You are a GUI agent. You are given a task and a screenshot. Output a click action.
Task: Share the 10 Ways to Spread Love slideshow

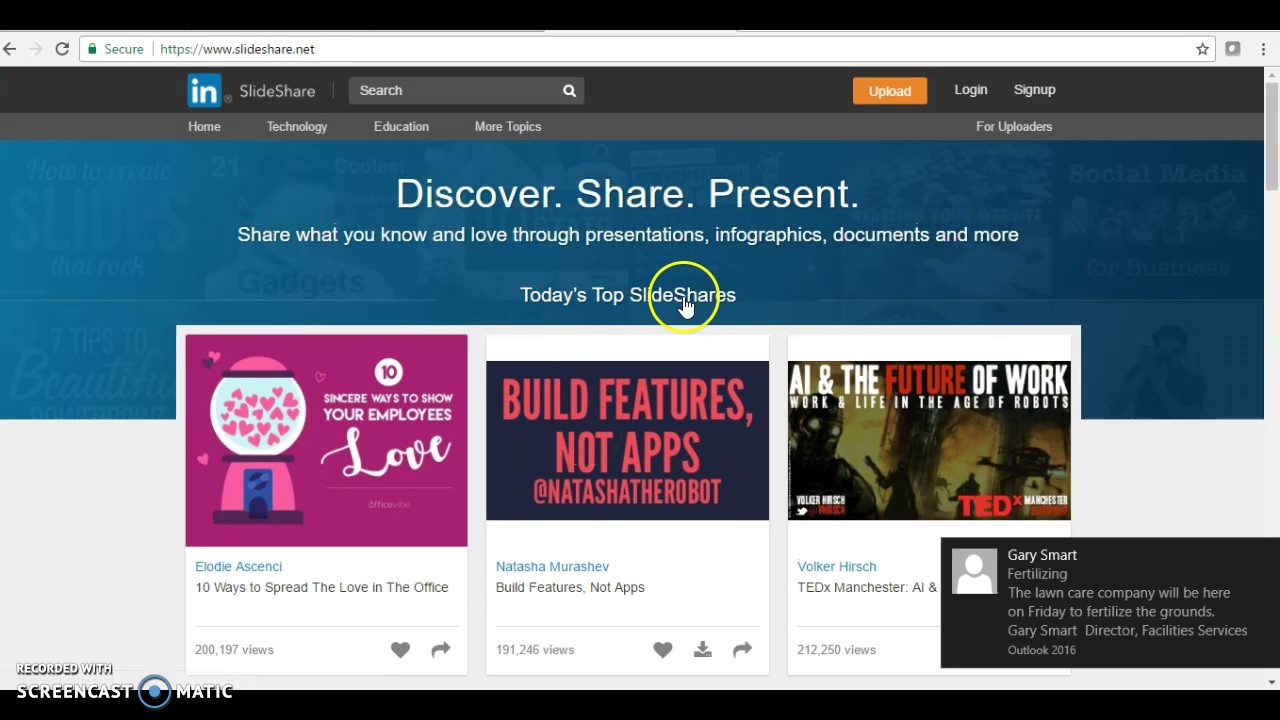coord(441,650)
